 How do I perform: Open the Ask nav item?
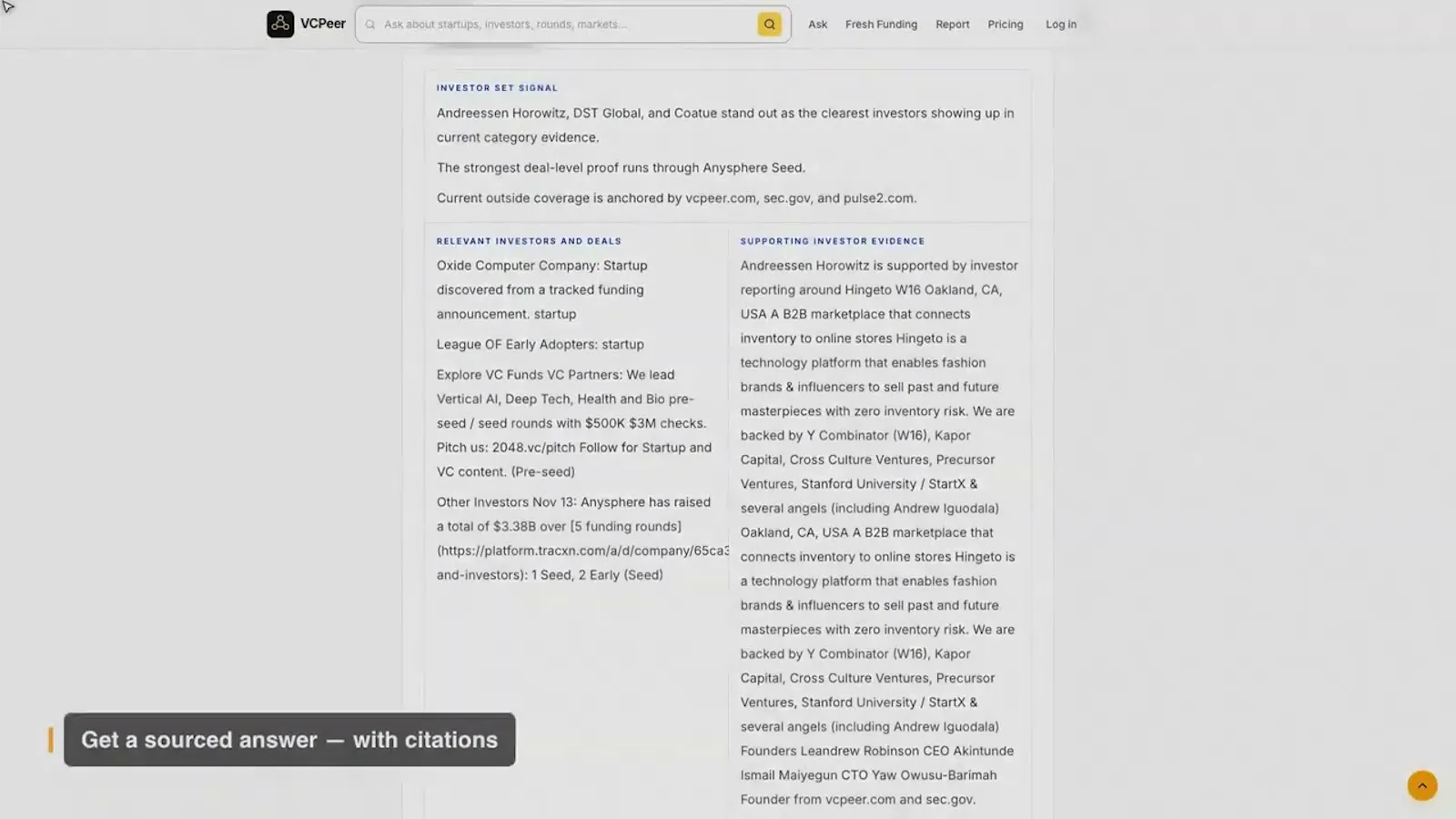(817, 25)
